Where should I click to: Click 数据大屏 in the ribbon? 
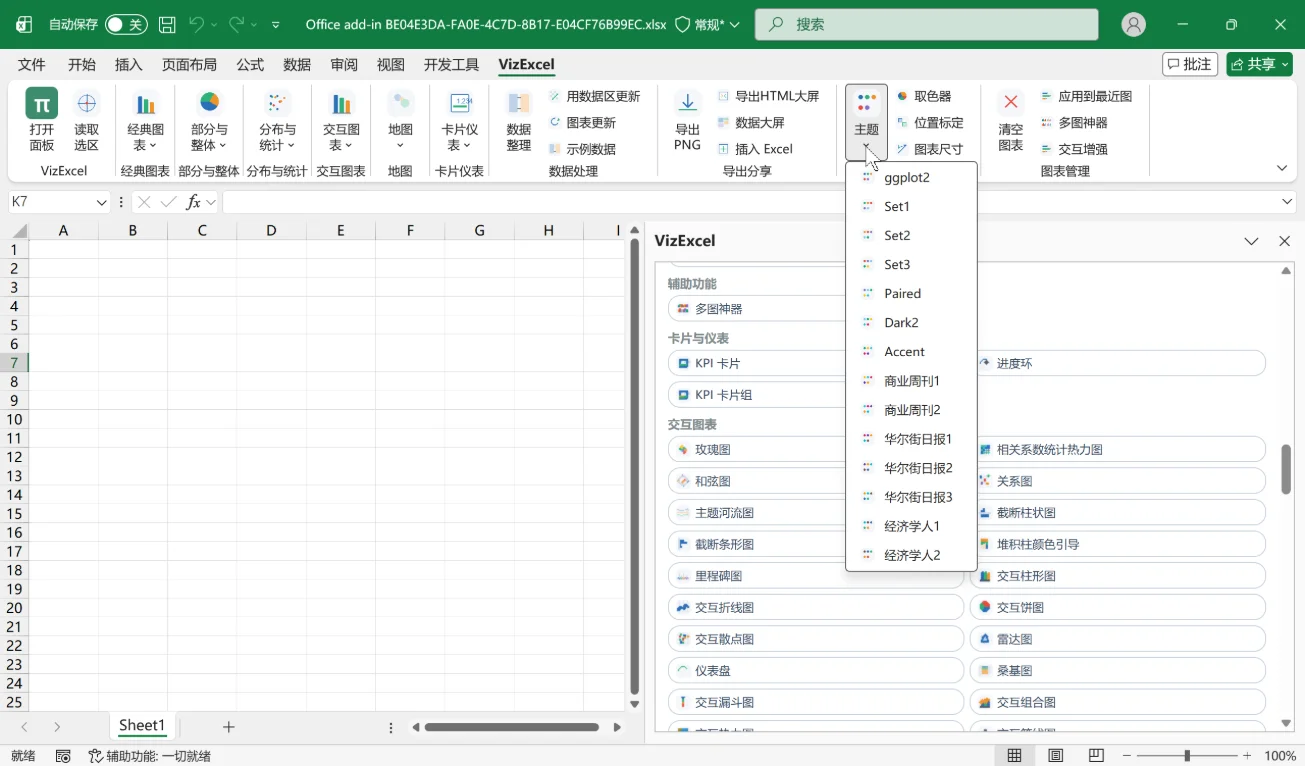point(752,123)
